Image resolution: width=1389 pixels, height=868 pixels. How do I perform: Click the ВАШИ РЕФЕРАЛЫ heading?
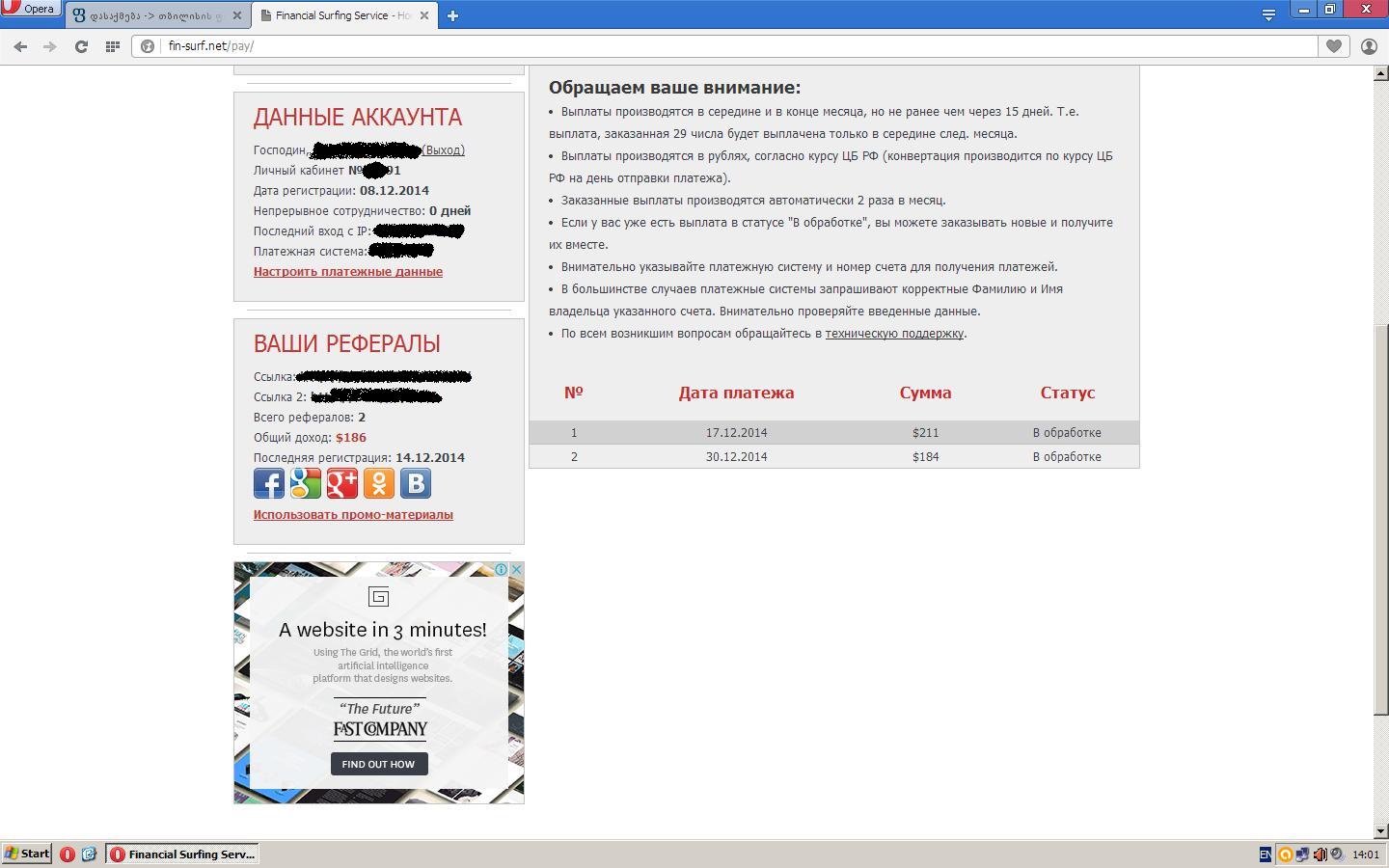(347, 343)
